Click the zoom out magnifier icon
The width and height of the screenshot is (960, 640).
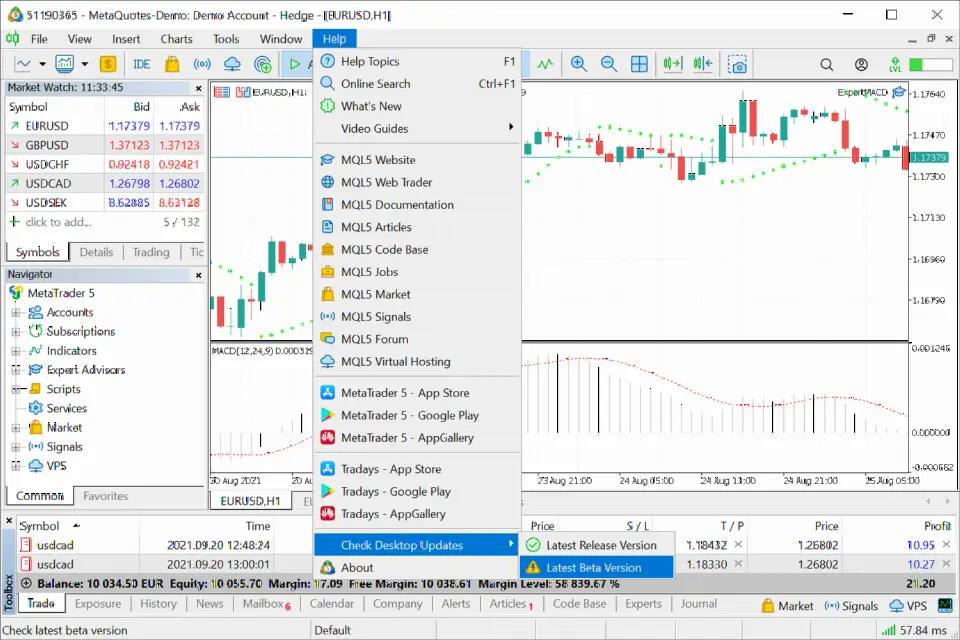pos(609,64)
